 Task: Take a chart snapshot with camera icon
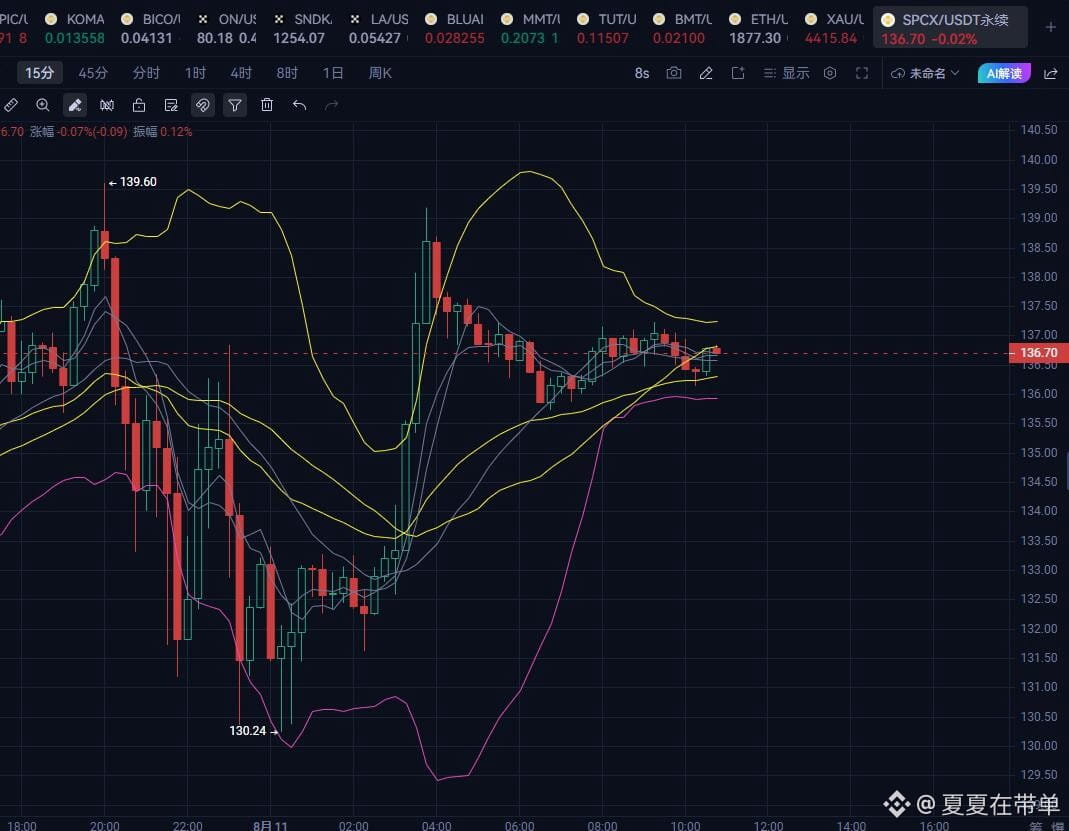(674, 73)
